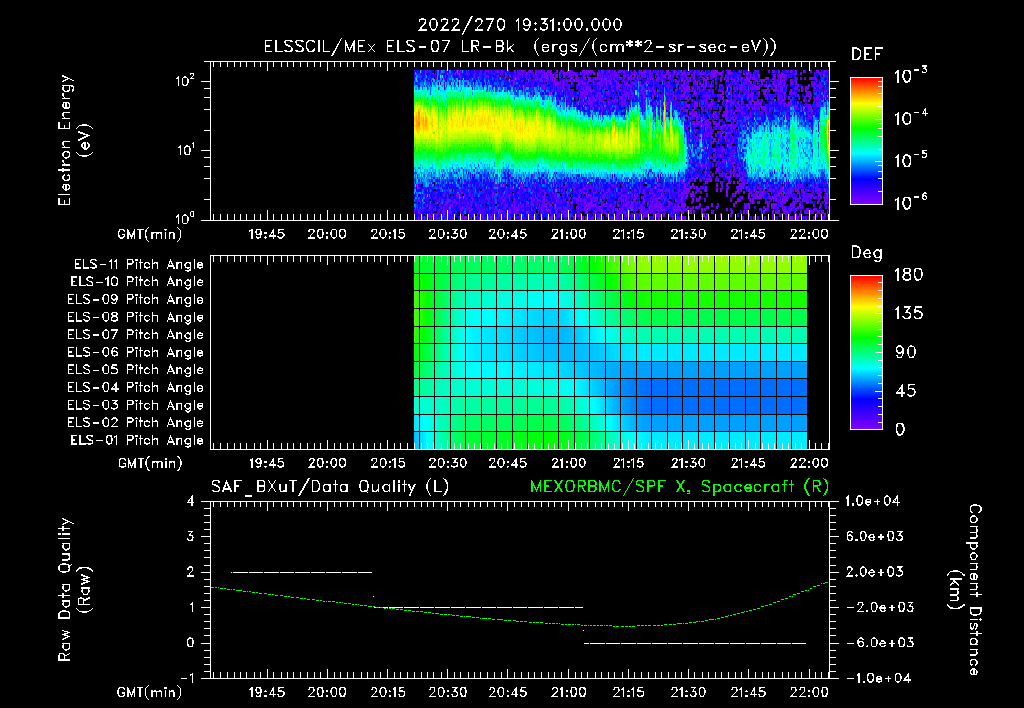Click the 1.0e+04 tick on the right axis

[872, 501]
